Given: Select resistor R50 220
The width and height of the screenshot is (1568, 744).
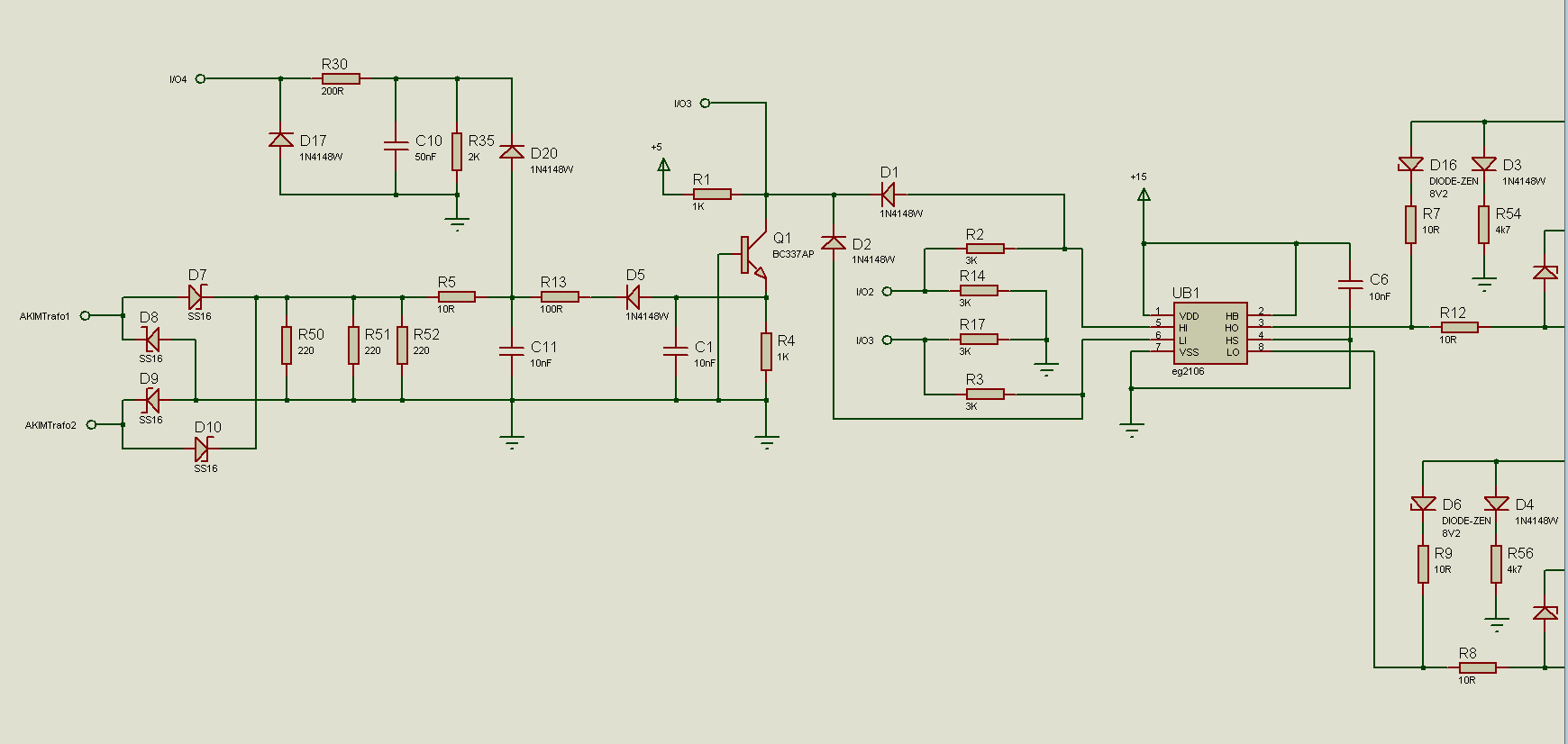Looking at the screenshot, I should (x=287, y=346).
